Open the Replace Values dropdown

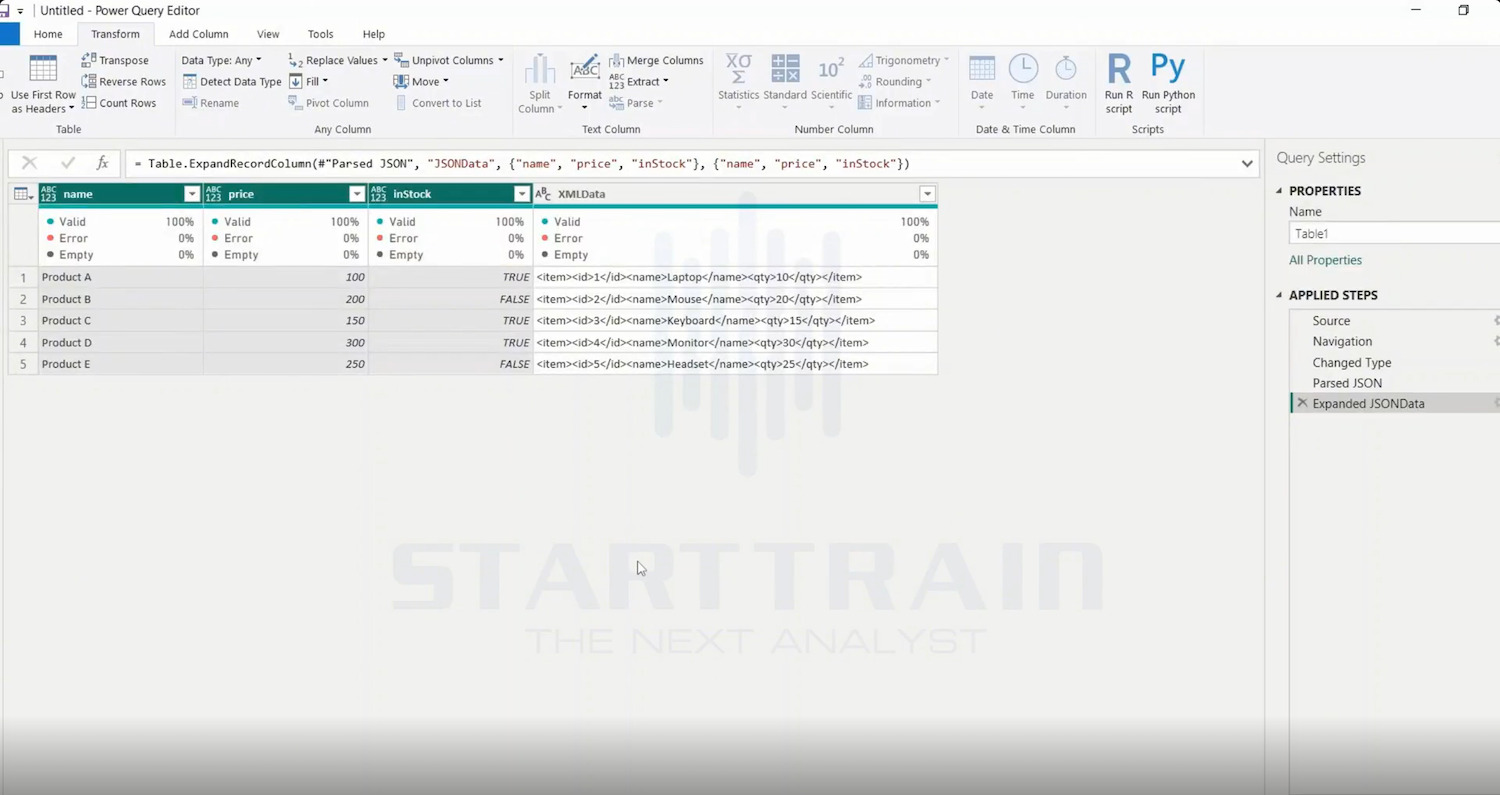pos(384,60)
